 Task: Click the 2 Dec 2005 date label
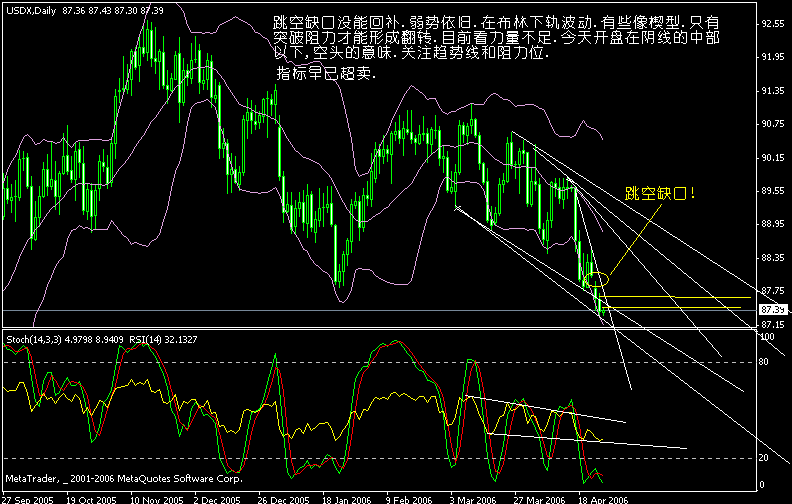click(x=217, y=500)
